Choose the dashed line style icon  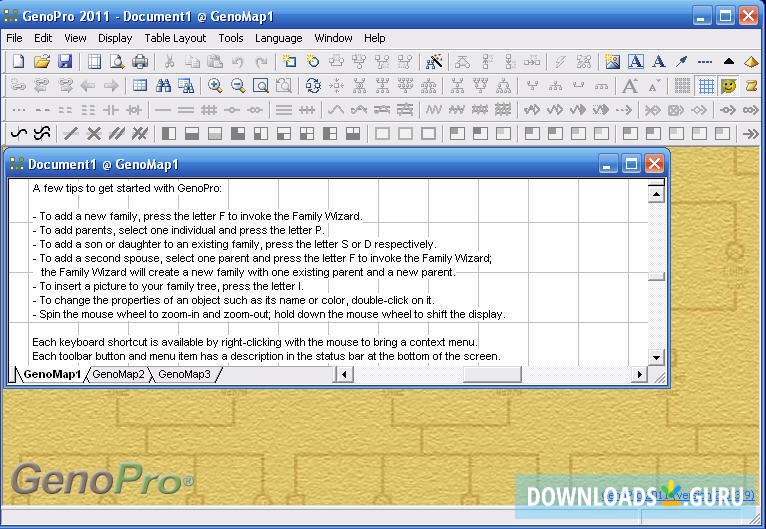click(x=705, y=62)
